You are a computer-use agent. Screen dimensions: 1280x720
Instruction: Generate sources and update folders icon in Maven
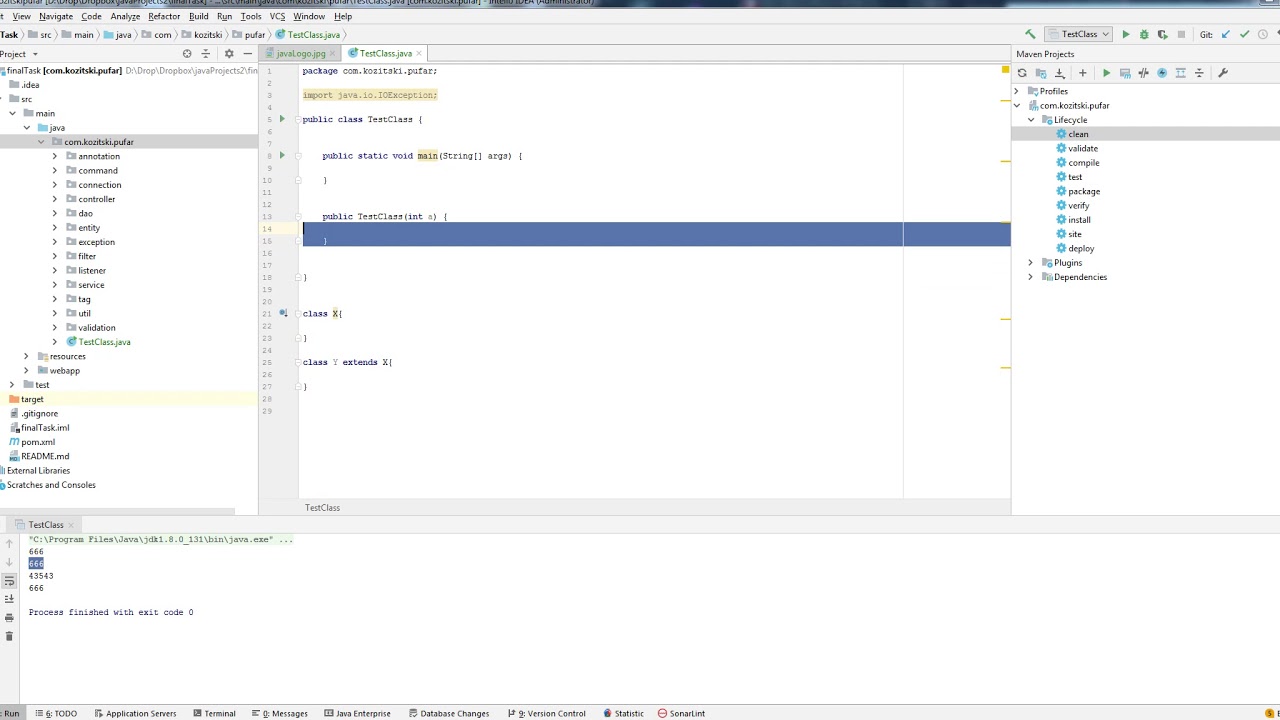click(1041, 73)
